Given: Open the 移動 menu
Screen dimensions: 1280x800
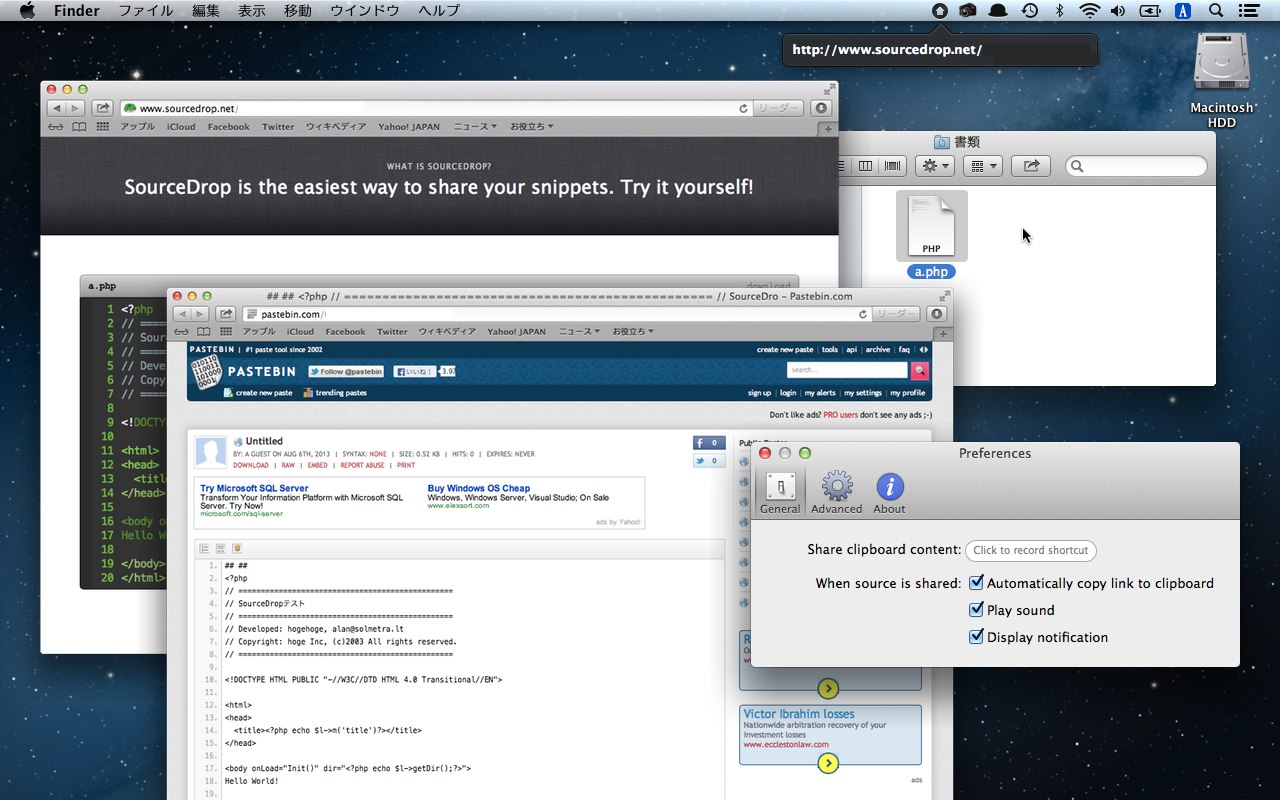Looking at the screenshot, I should click(298, 11).
